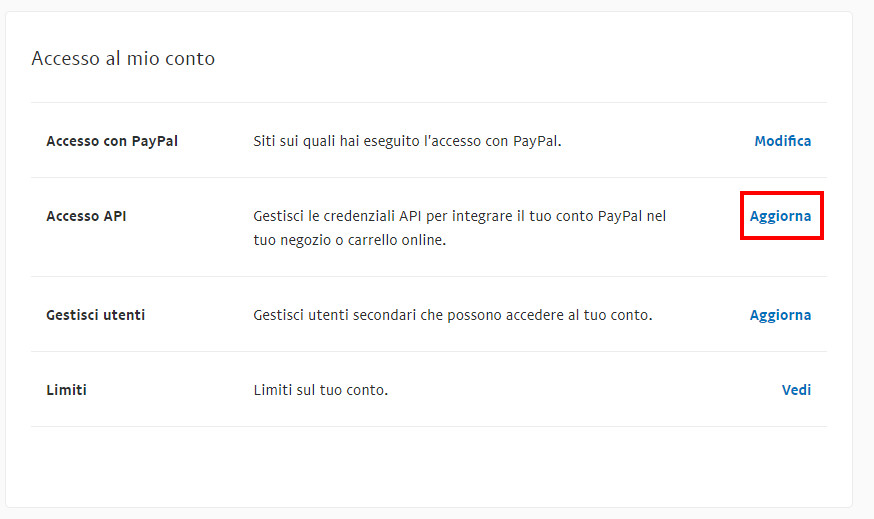
Task: Click the word API in the Accesso API title
Action: (x=115, y=216)
